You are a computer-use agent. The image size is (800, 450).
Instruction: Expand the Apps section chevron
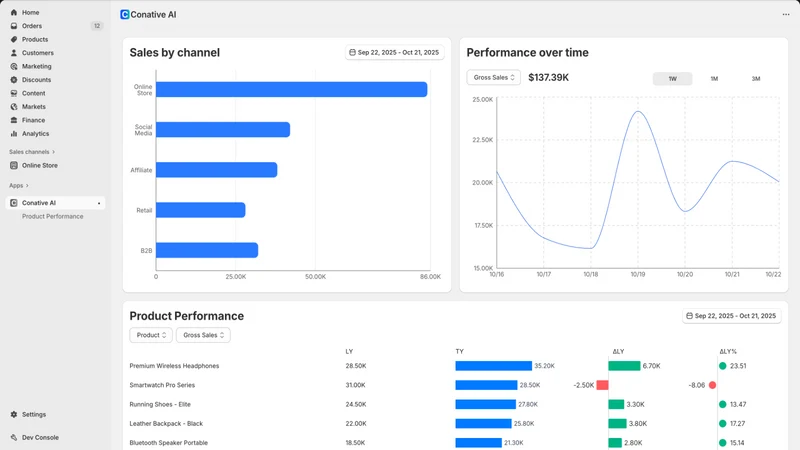pos(27,186)
